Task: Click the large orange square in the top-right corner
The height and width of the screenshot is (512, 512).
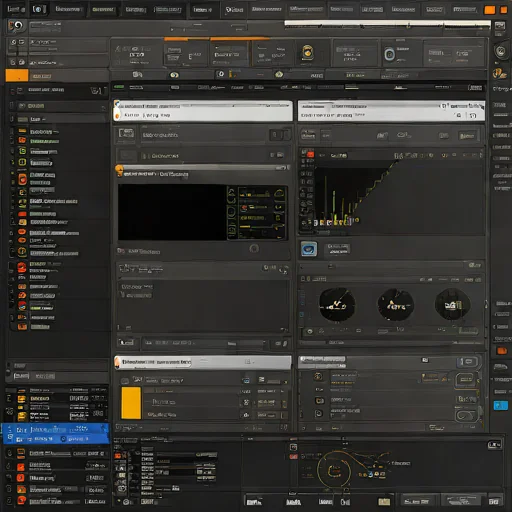Action: pos(490,10)
